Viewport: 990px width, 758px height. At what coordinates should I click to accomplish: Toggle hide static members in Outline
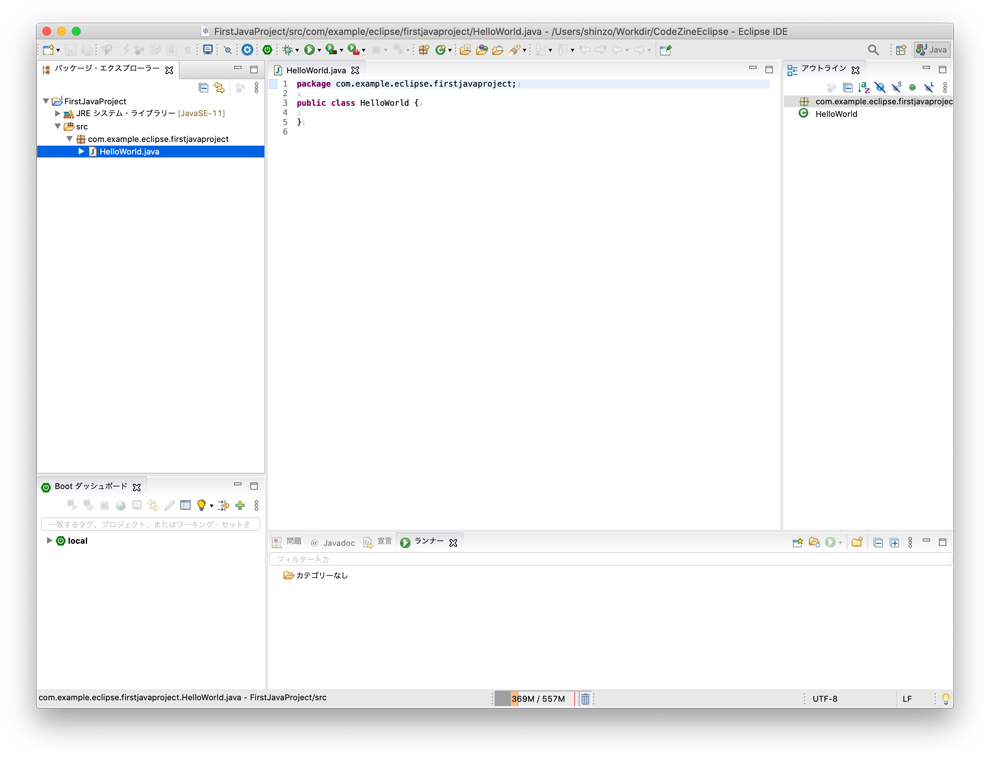click(x=897, y=88)
